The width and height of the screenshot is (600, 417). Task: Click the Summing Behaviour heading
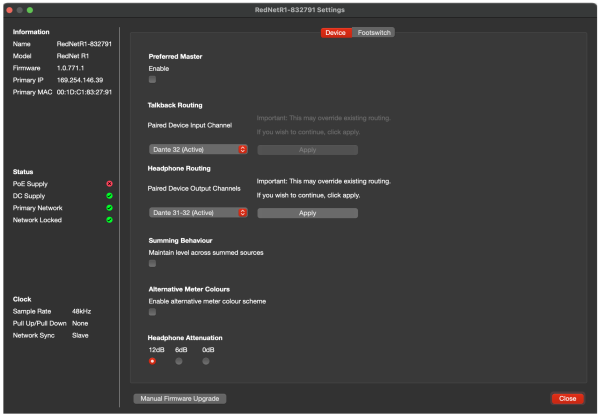180,241
